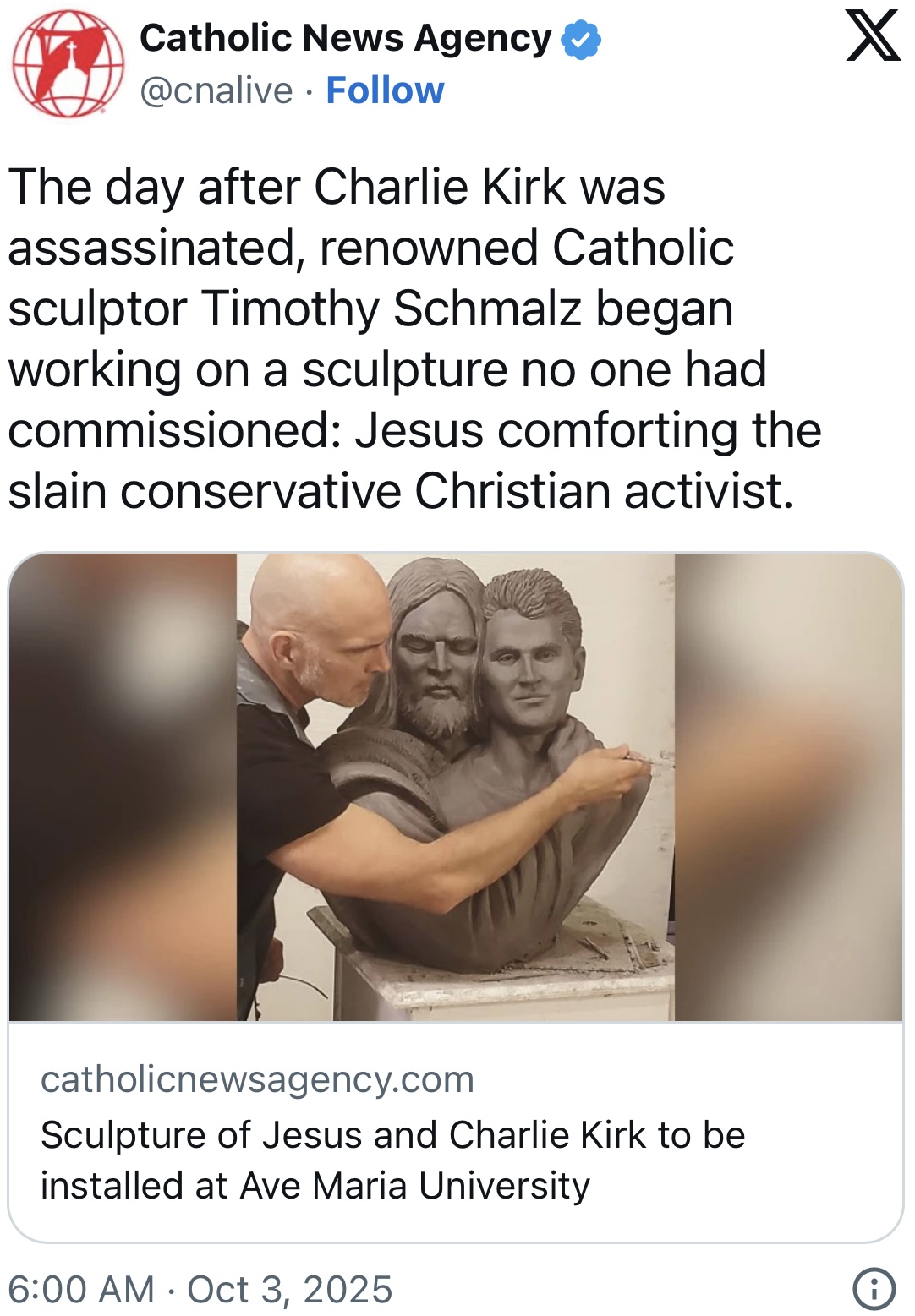915x1316 pixels.
Task: Open the sculptor photo preview image
Action: click(456, 787)
